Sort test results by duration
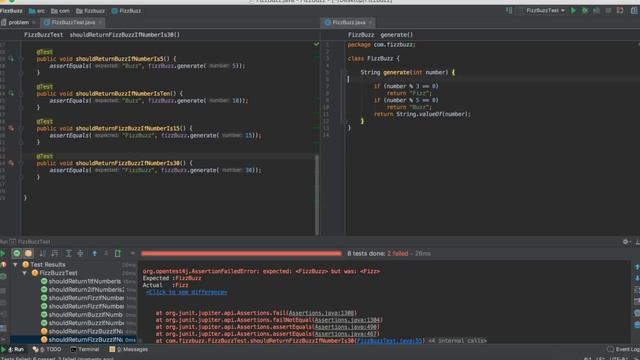The image size is (640, 360). click(x=55, y=253)
